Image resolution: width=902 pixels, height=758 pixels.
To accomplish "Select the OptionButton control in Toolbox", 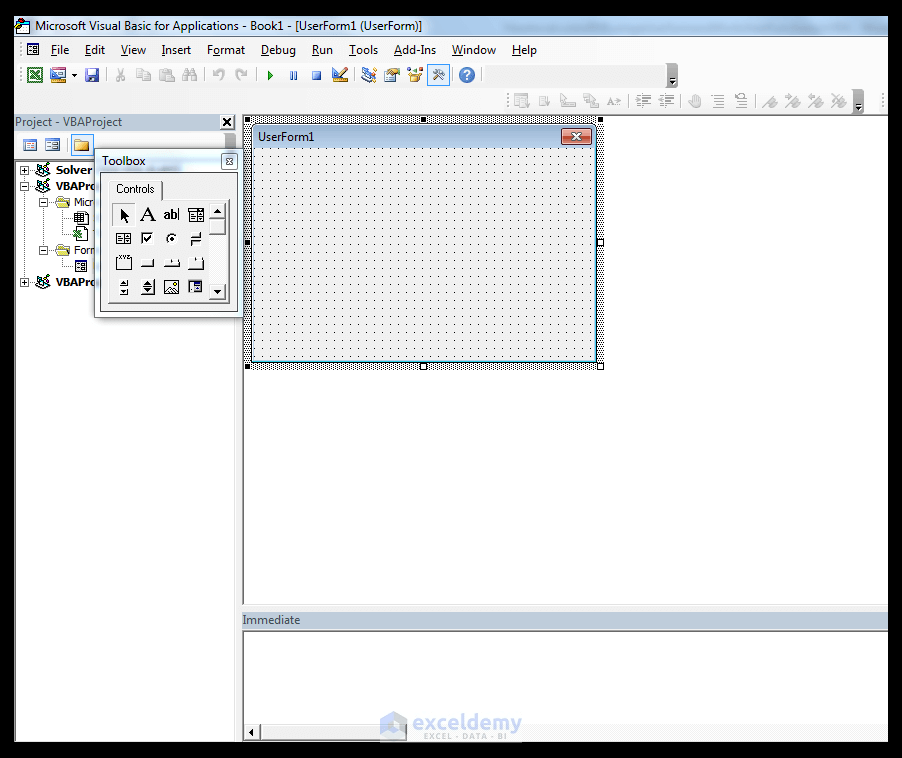I will tap(171, 239).
